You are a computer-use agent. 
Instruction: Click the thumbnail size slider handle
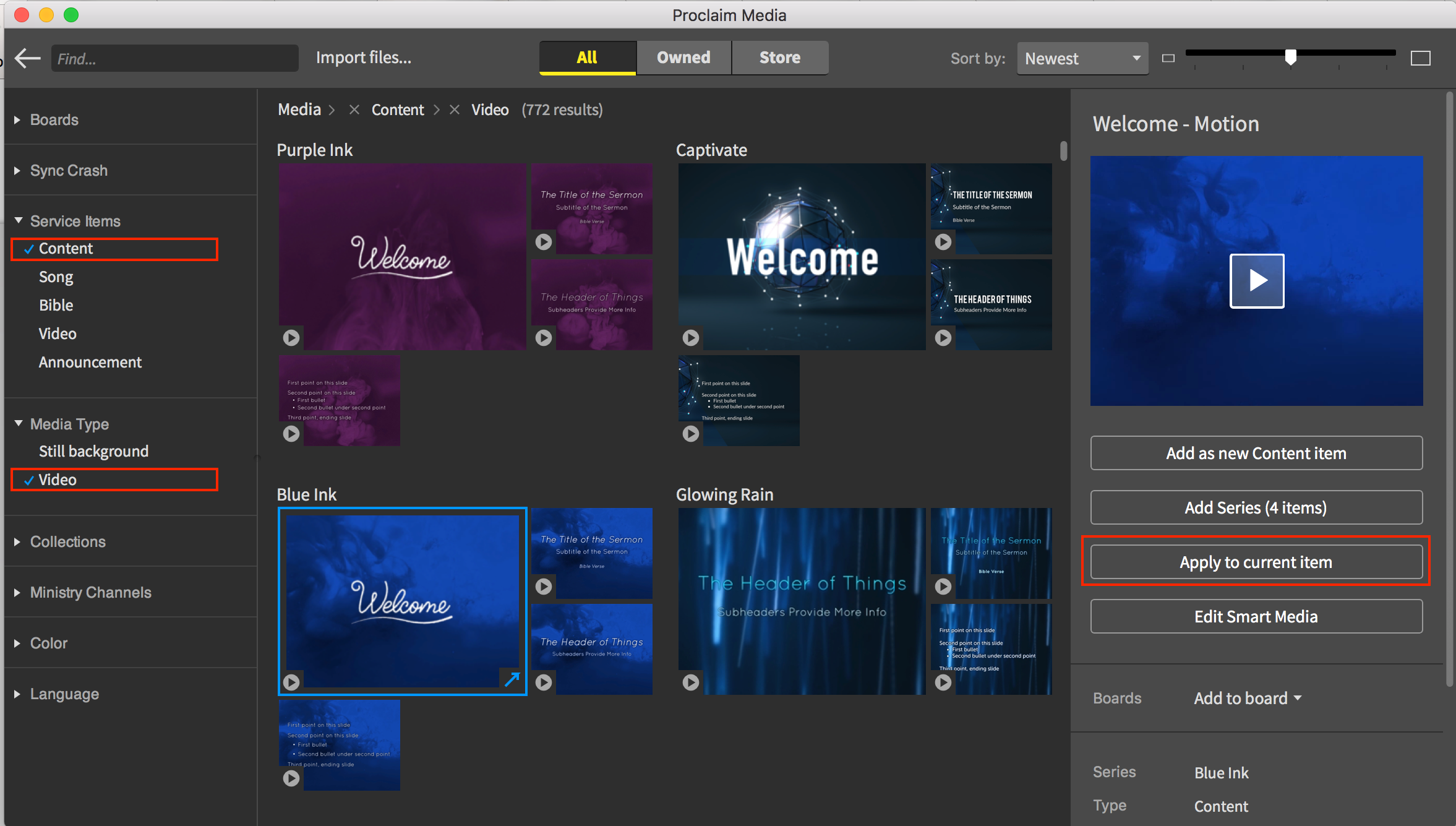(x=1290, y=57)
